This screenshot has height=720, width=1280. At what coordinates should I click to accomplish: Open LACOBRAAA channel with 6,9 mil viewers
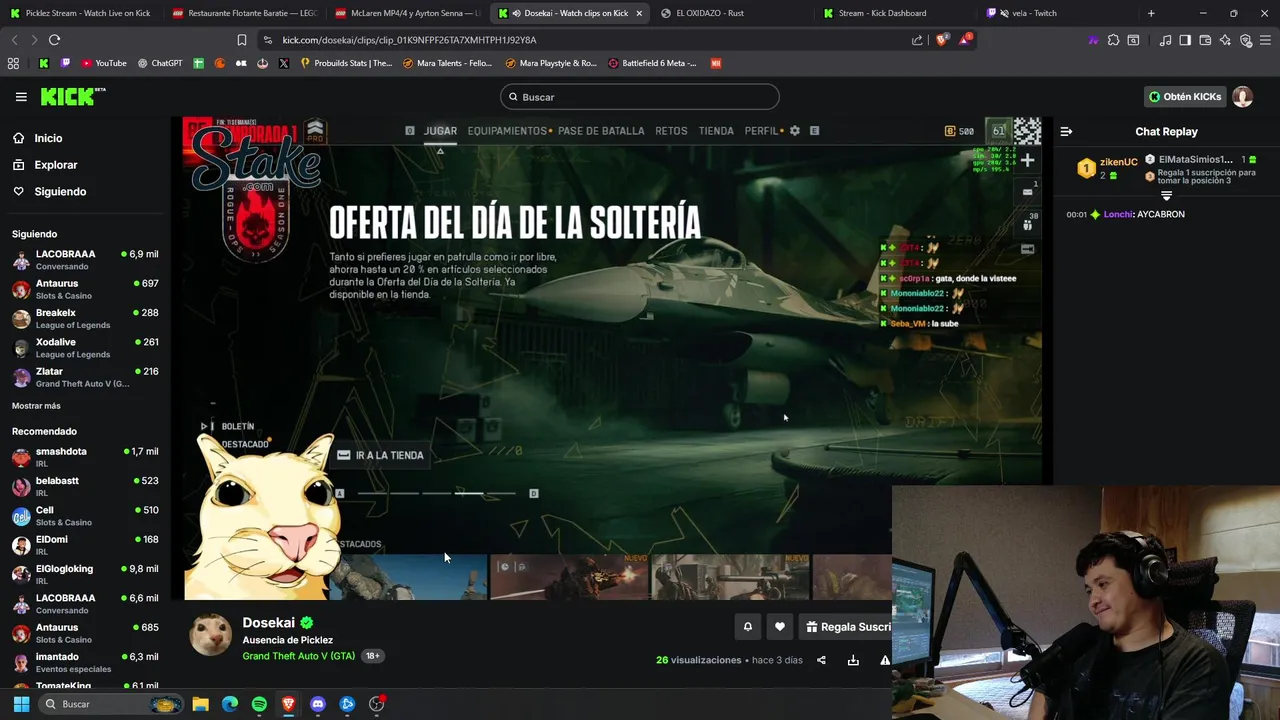click(x=85, y=260)
